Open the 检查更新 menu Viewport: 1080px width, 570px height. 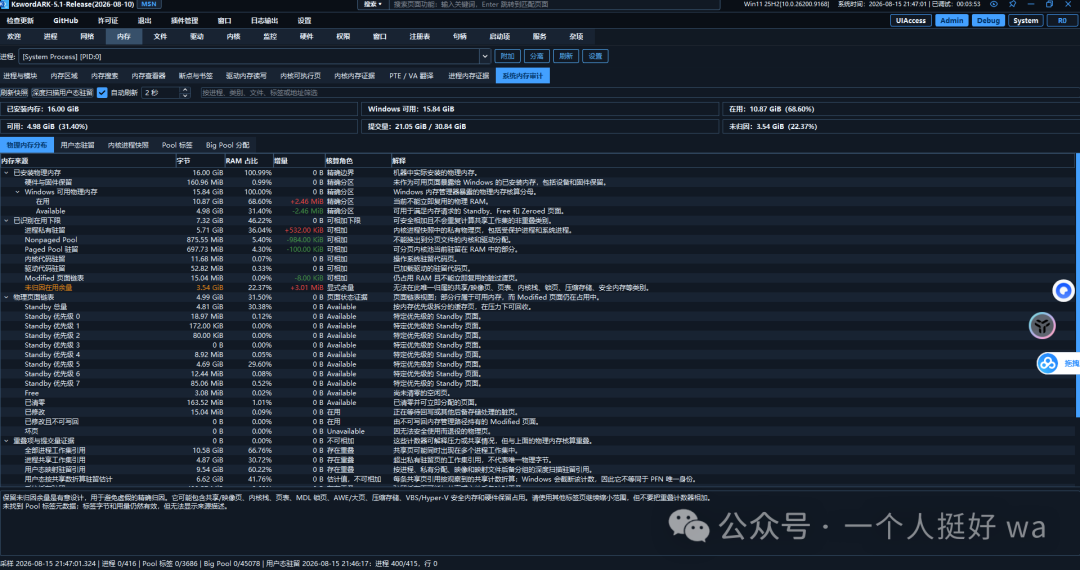click(x=20, y=21)
